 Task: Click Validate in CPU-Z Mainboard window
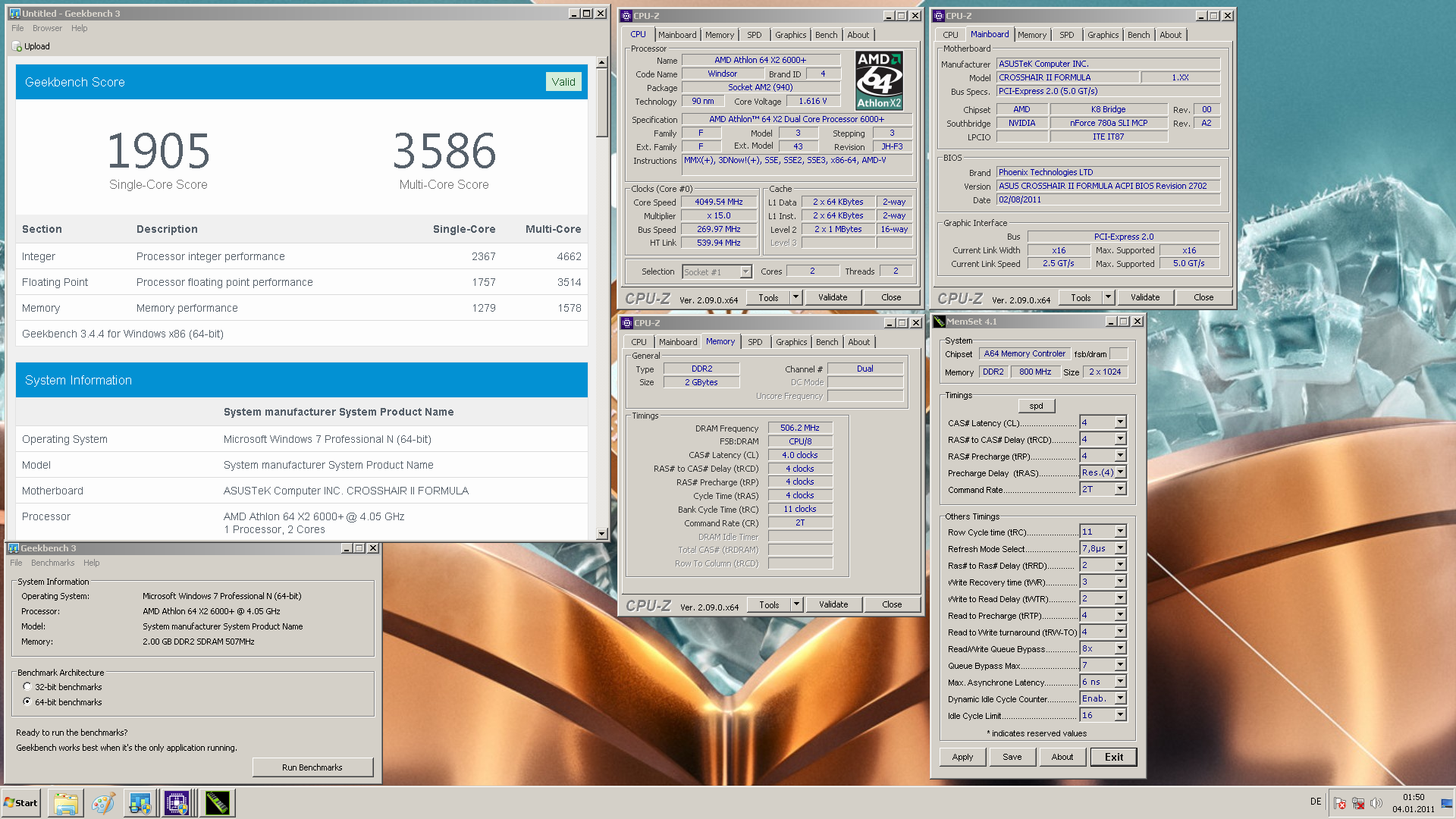1144,297
